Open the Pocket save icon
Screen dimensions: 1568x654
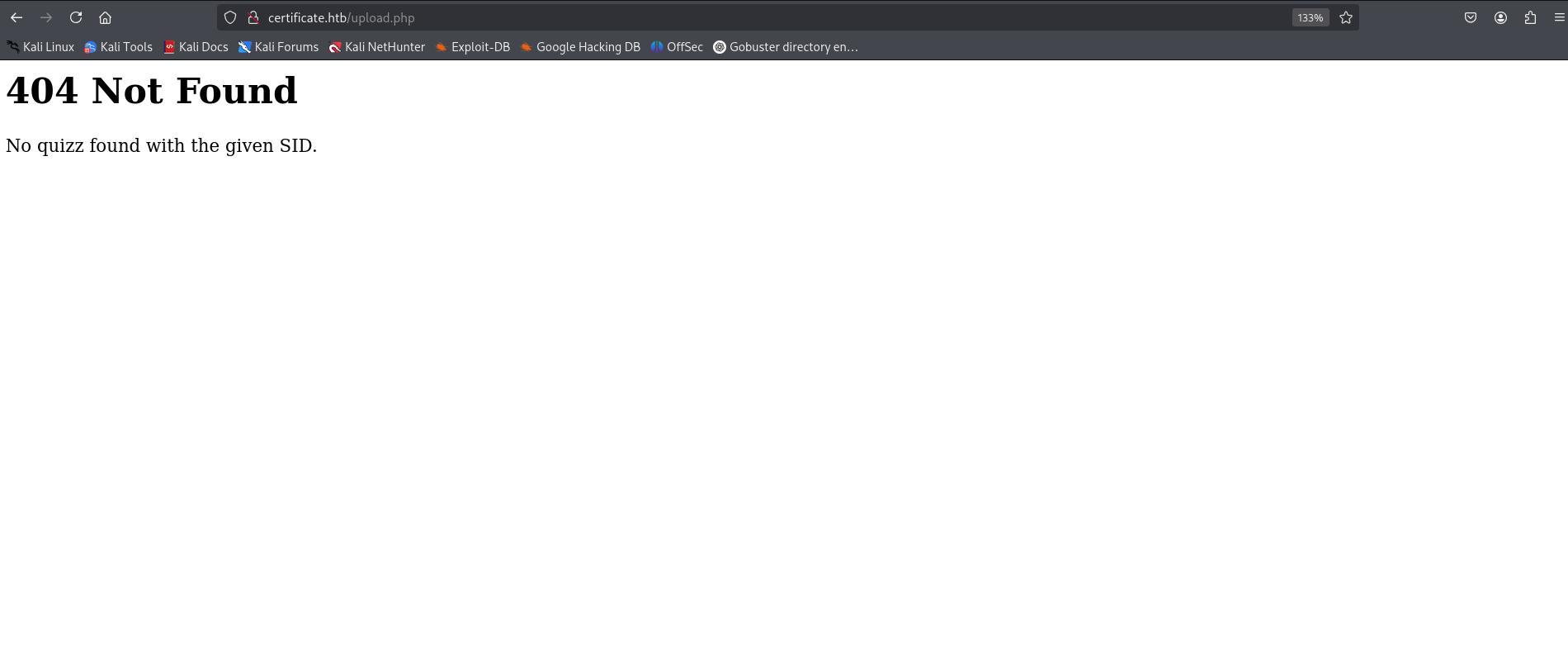(x=1471, y=17)
